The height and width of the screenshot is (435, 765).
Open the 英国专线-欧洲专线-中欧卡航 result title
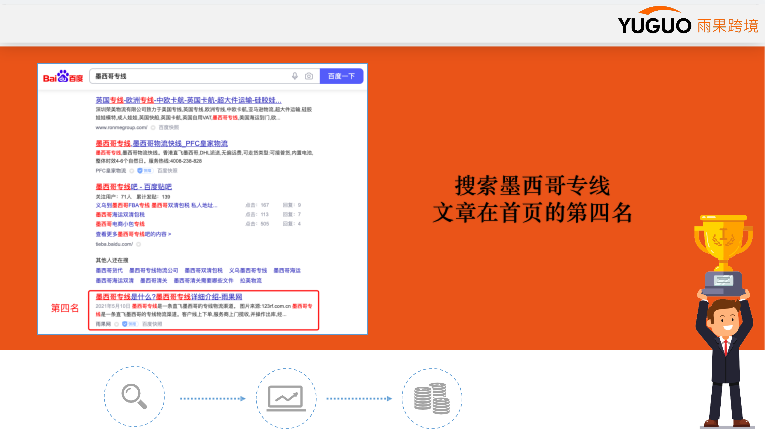[x=188, y=100]
